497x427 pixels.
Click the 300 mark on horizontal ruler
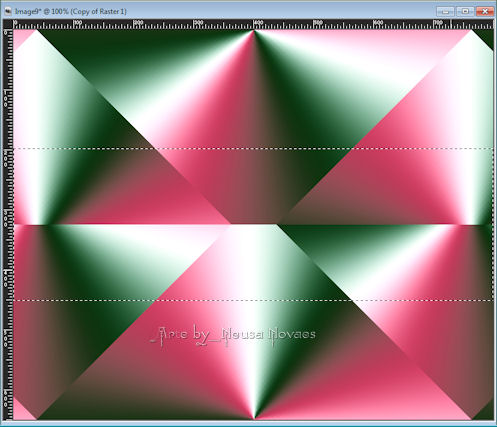[198, 23]
